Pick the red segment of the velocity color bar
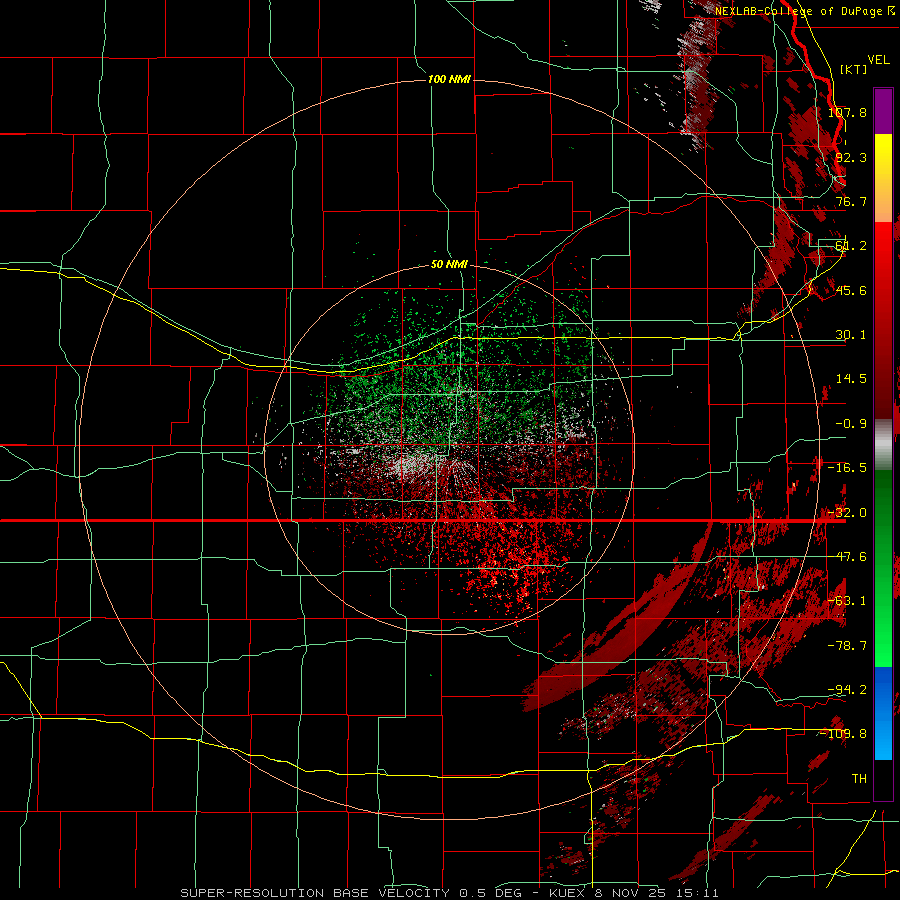 [883, 320]
